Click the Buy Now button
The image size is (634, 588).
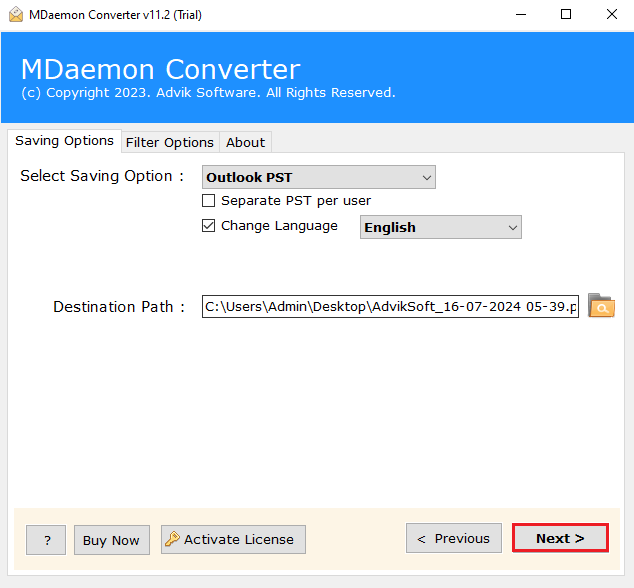point(112,540)
